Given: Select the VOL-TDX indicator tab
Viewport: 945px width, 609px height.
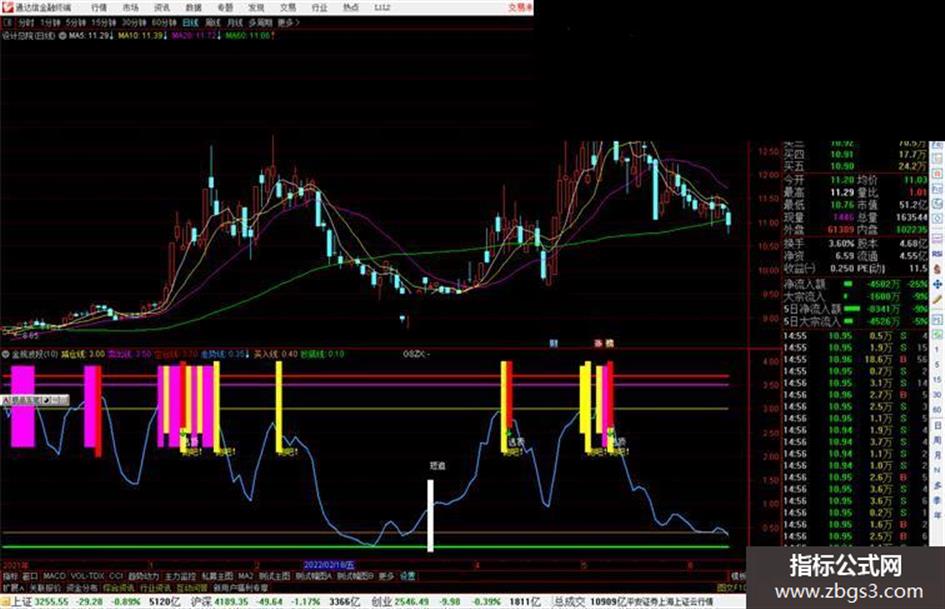Looking at the screenshot, I should tap(87, 576).
